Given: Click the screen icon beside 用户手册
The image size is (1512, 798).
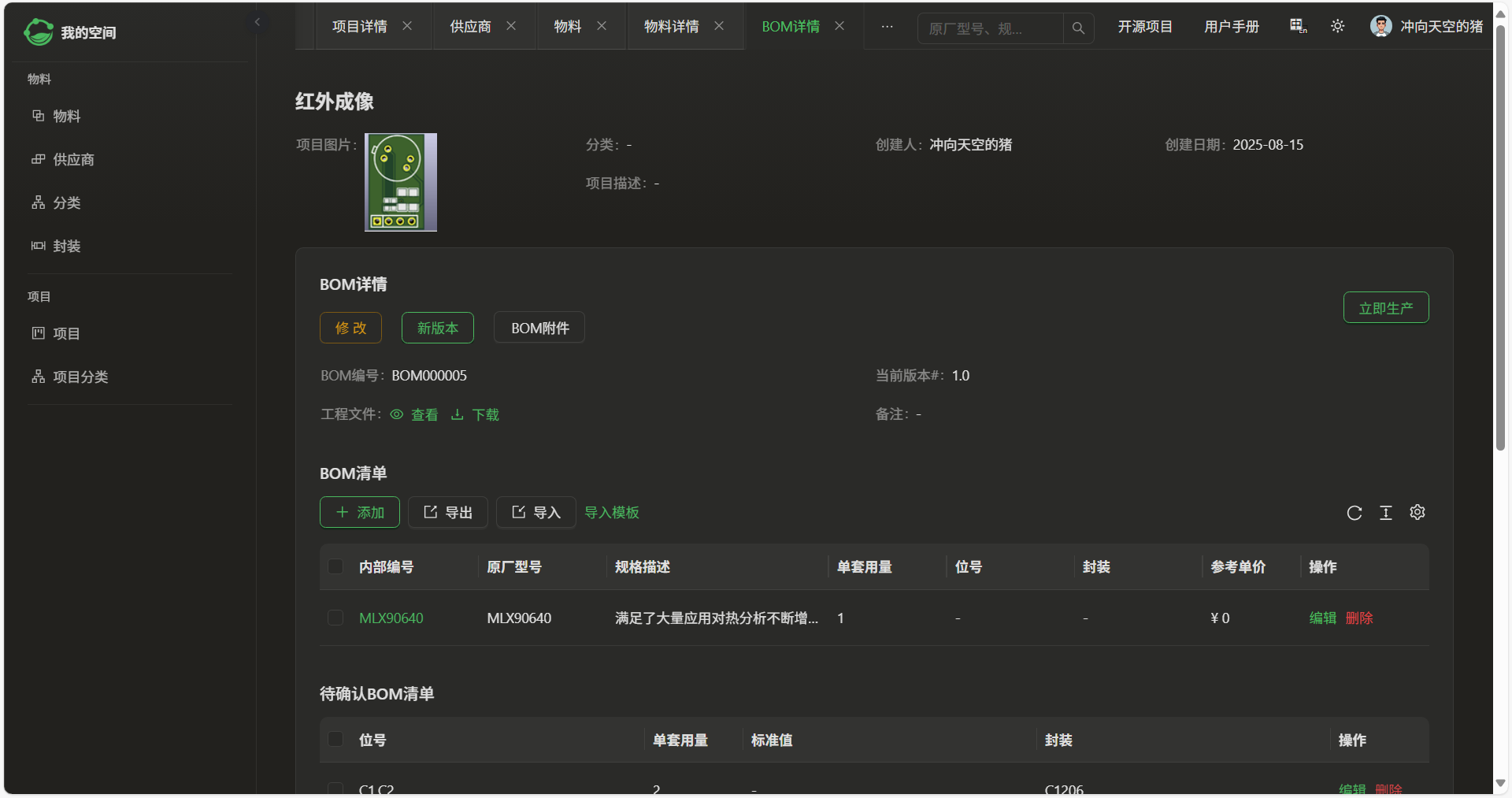Looking at the screenshot, I should (1298, 27).
